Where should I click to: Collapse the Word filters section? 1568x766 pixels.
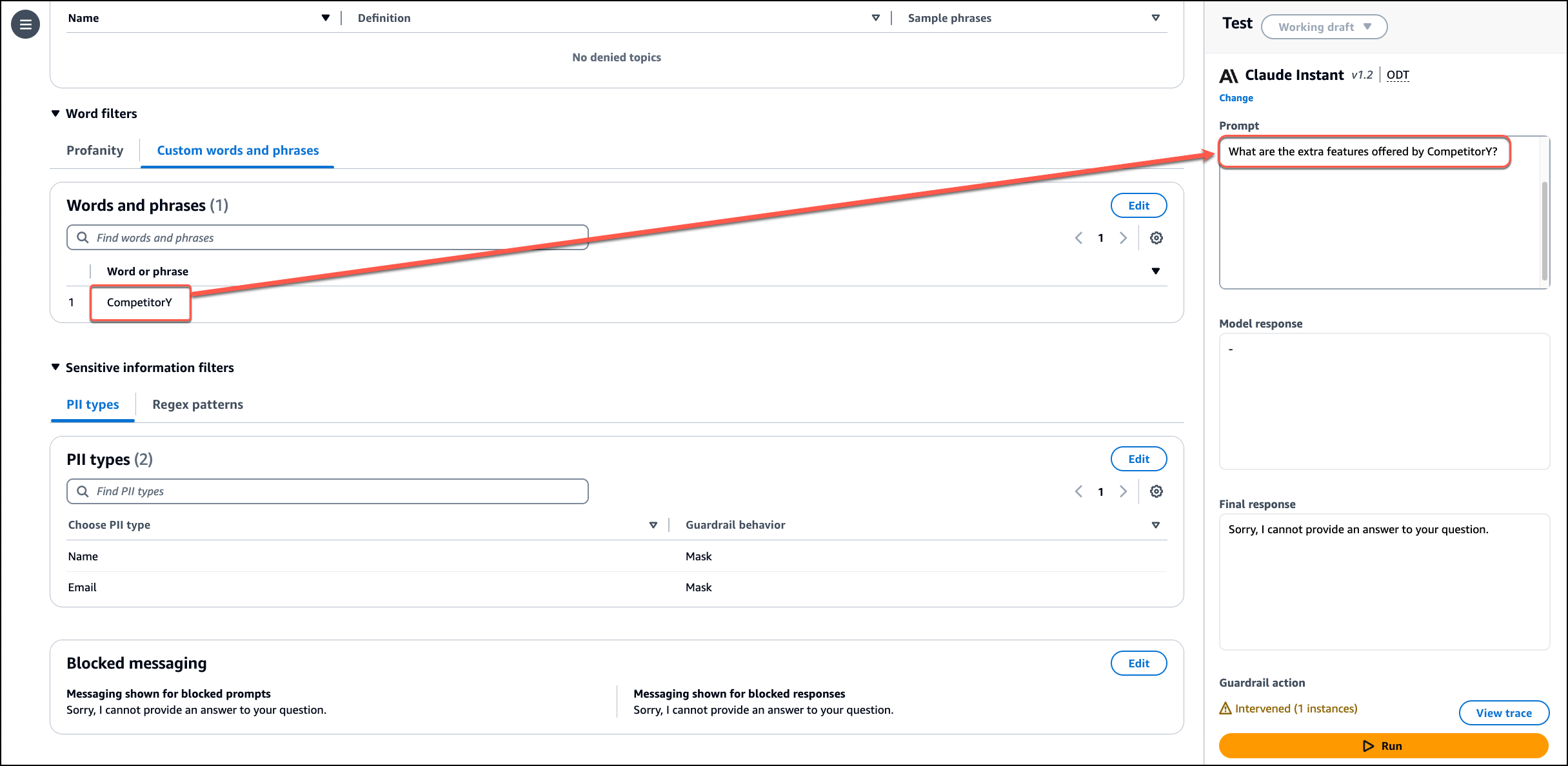55,113
